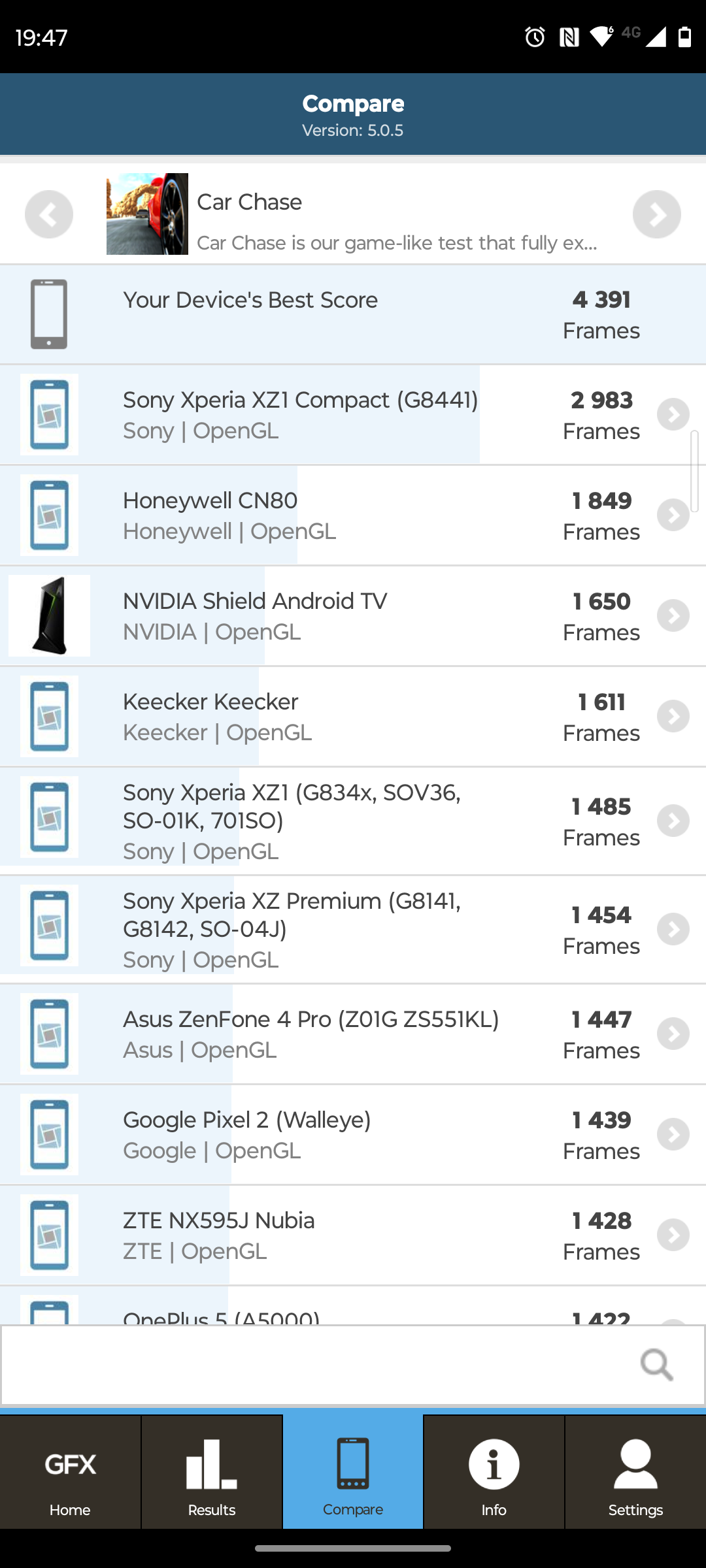
Task: Open Keecker Keecker details chevron
Action: click(673, 717)
